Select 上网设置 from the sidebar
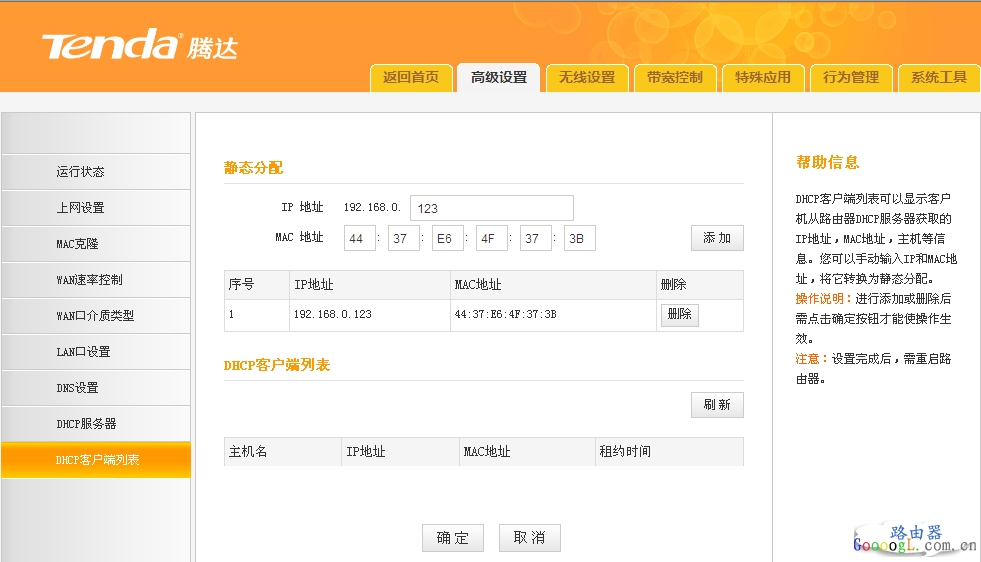The image size is (981, 562). point(81,208)
